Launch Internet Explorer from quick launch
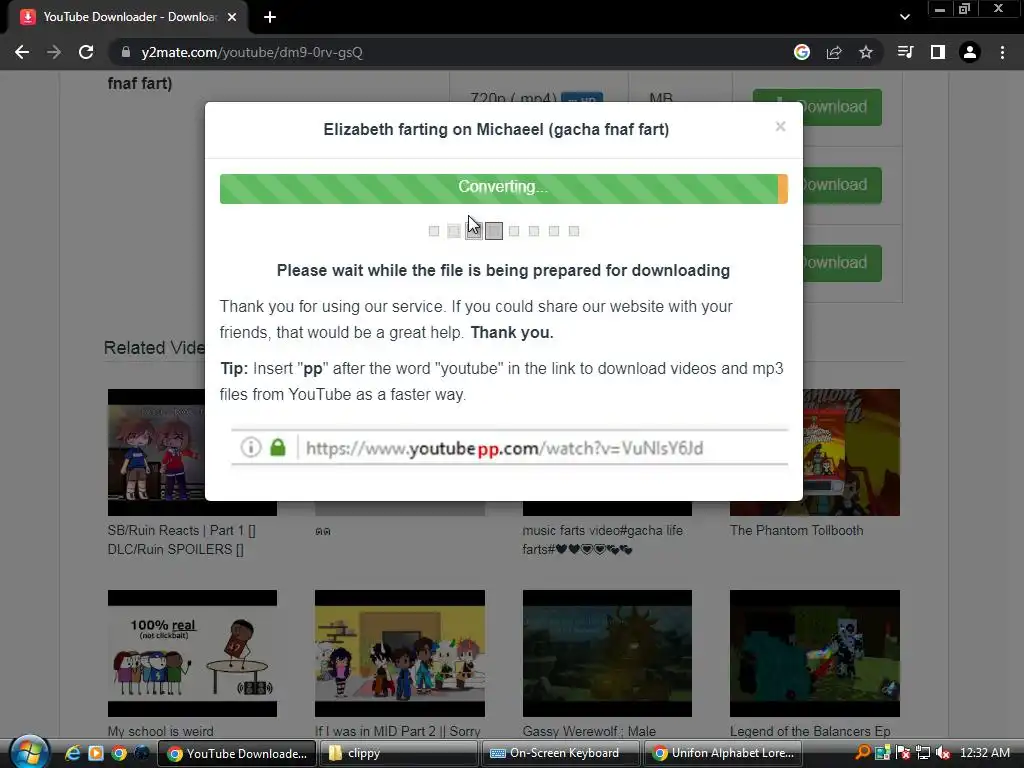Viewport: 1024px width, 768px height. tap(72, 753)
